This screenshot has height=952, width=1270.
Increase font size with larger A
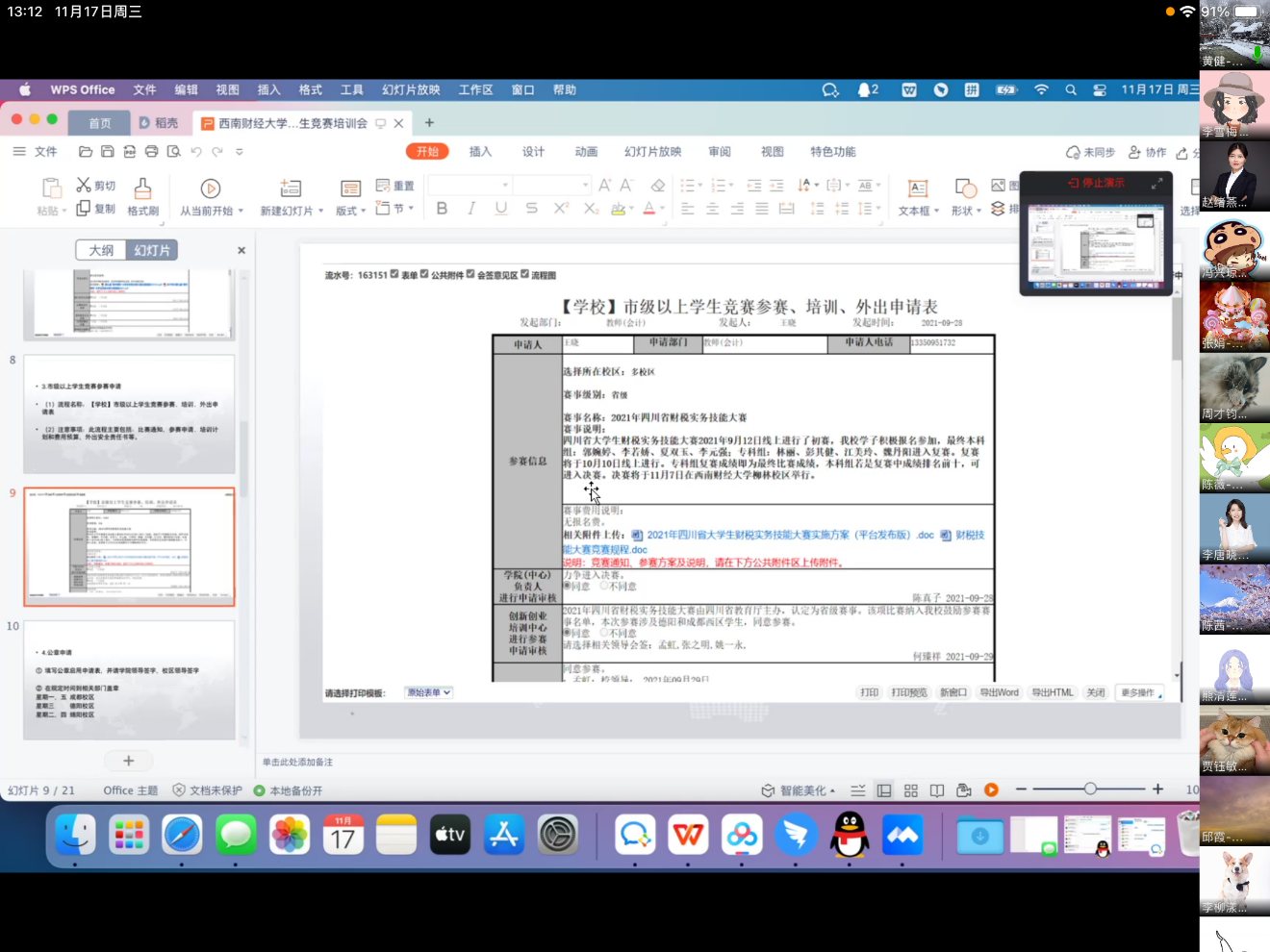pyautogui.click(x=604, y=185)
